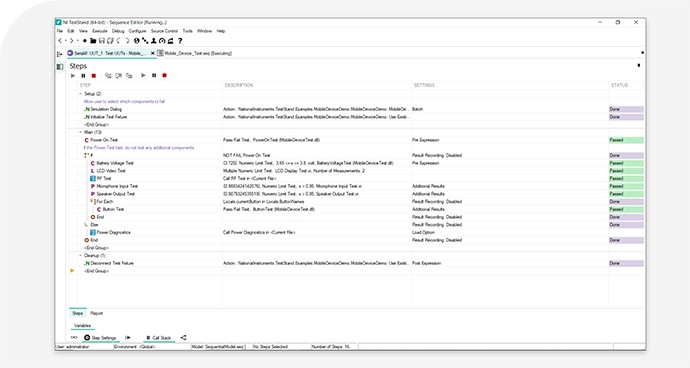Pause execution with first pause button
690x368 pixels.
pyautogui.click(x=83, y=76)
